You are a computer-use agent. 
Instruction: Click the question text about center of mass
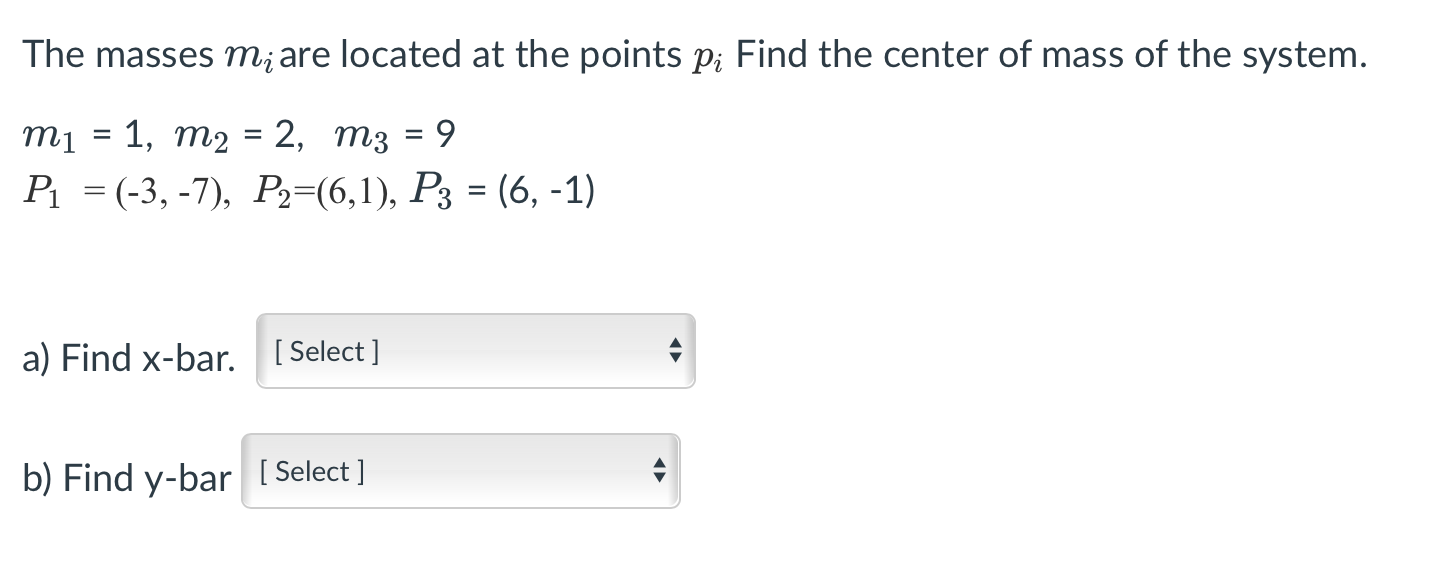click(x=693, y=52)
